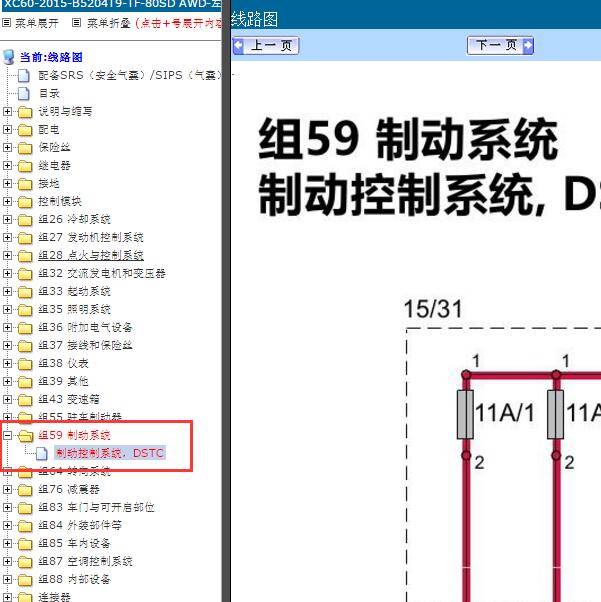The height and width of the screenshot is (602, 601).
Task: Expand the 组26 冷却系统 folder
Action: 7,220
